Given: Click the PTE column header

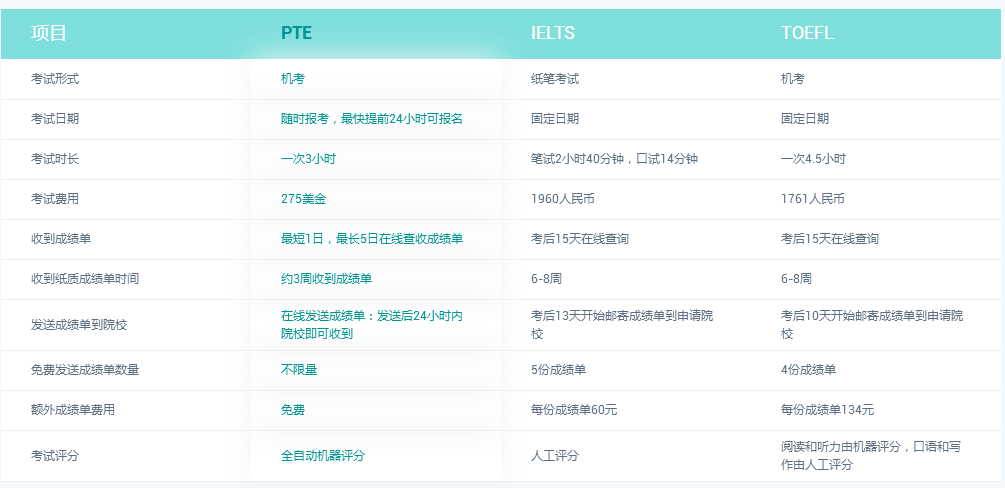Looking at the screenshot, I should 296,33.
